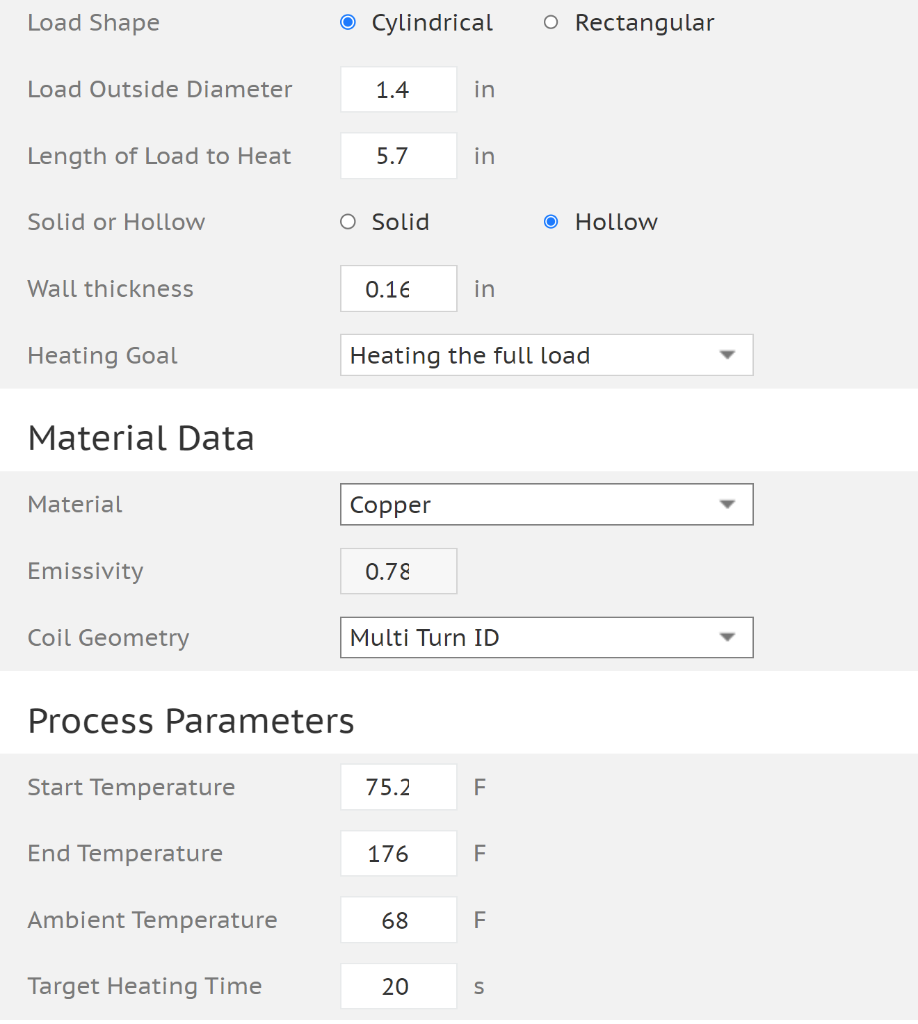Focus the Wall thickness input
918x1024 pixels.
tap(398, 289)
